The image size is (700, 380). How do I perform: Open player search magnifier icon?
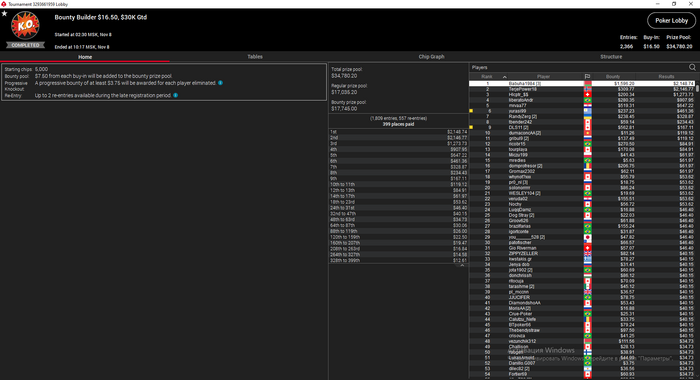pyautogui.click(x=692, y=67)
